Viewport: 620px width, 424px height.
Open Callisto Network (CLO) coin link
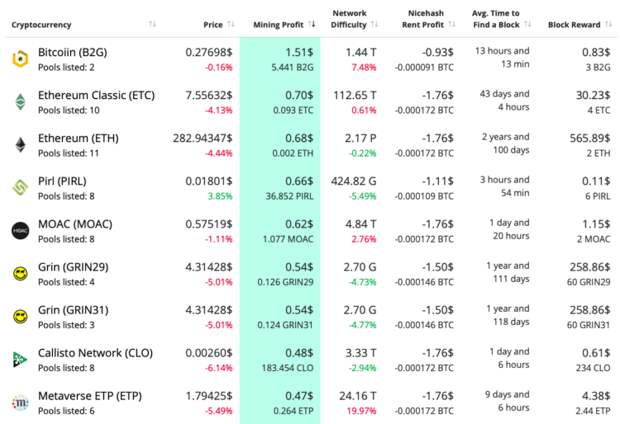coord(95,353)
